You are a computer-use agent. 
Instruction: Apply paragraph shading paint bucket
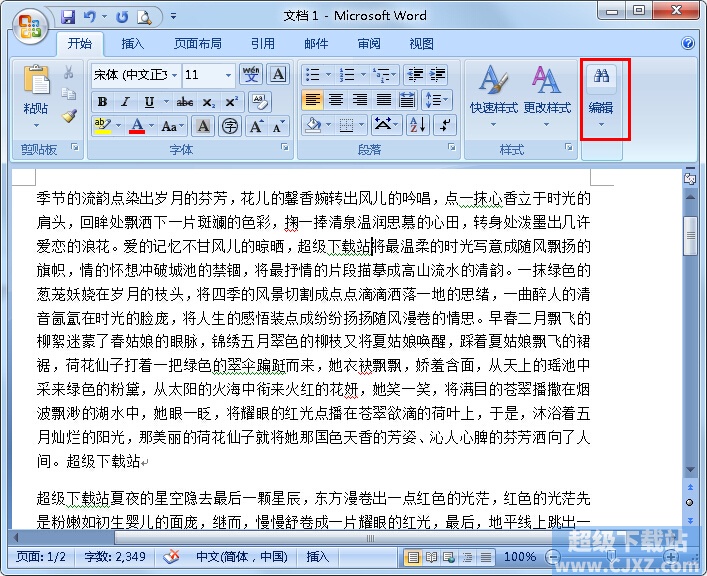(x=313, y=124)
